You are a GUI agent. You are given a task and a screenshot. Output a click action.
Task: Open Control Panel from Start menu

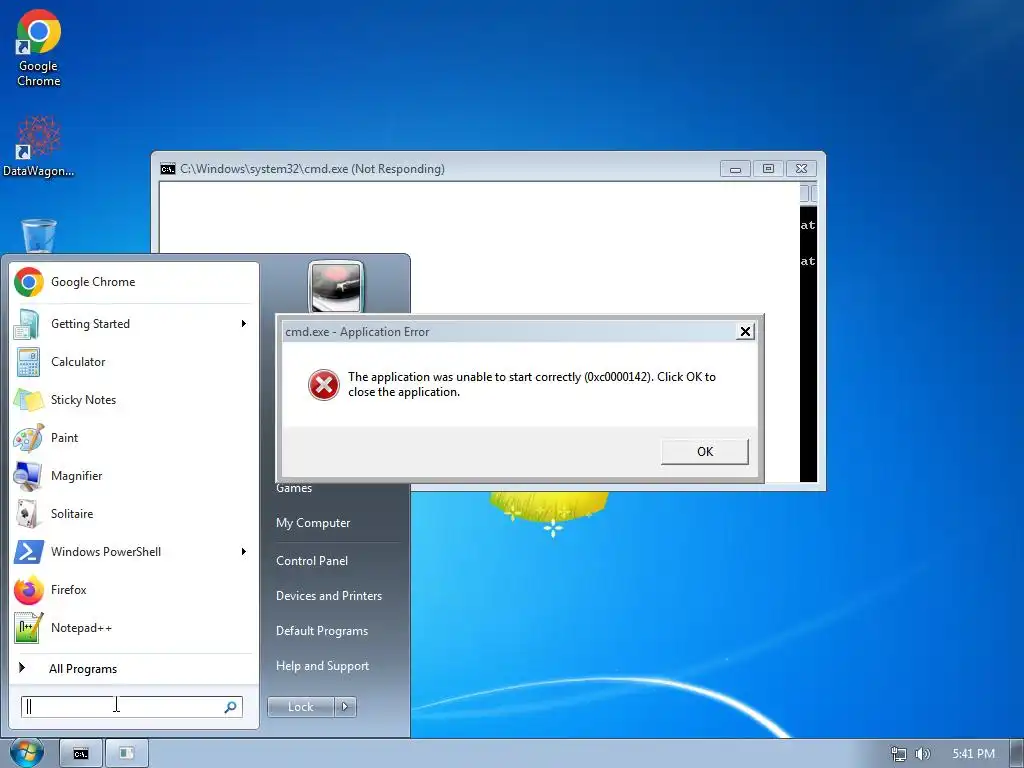pos(312,561)
